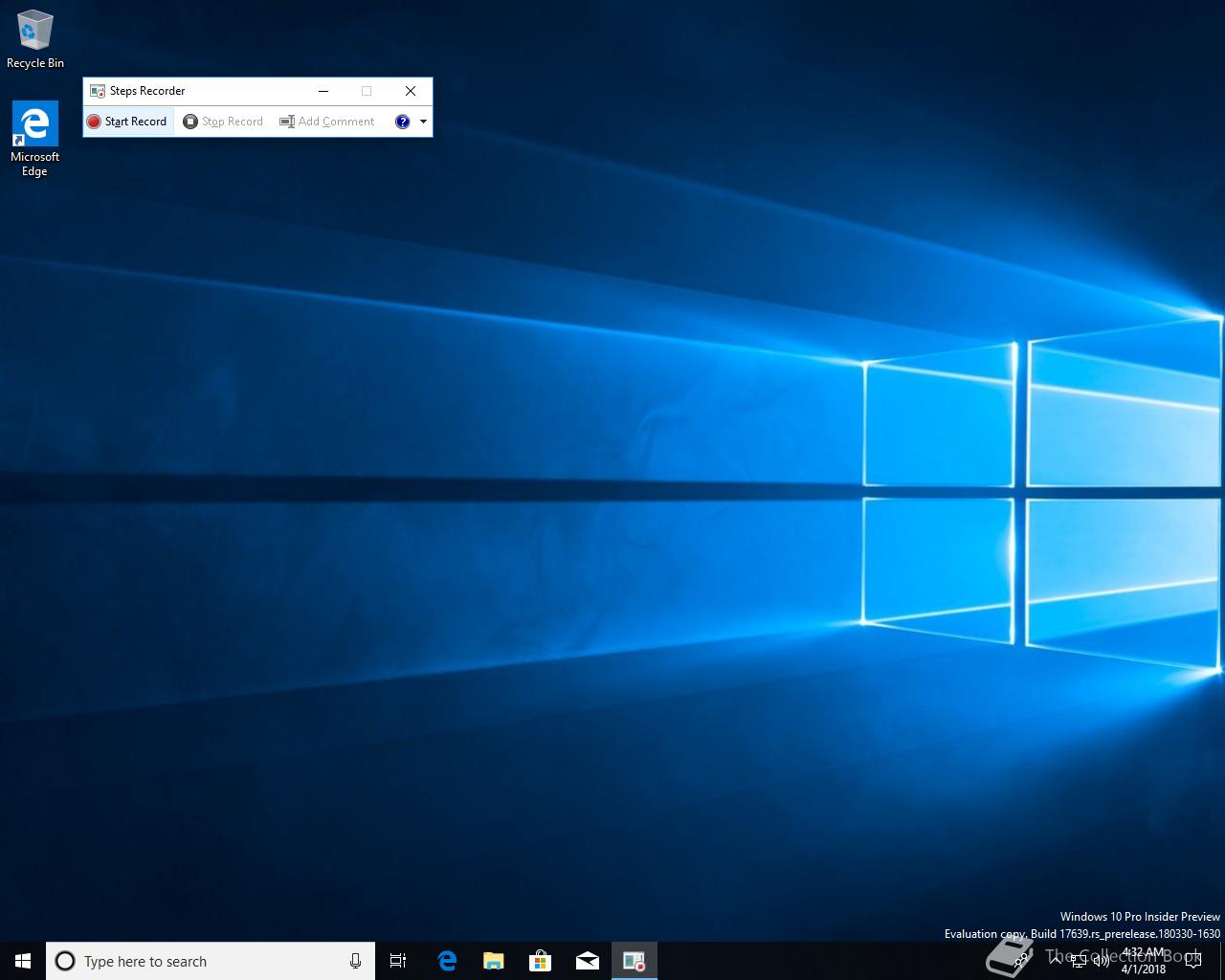Open the volume control in system tray

pos(1102,961)
